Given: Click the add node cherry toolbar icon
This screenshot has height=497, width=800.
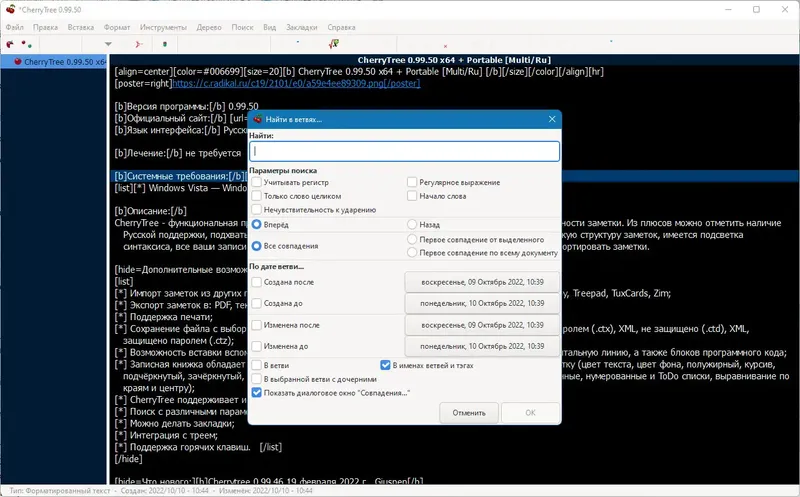Looking at the screenshot, I should tap(10, 44).
